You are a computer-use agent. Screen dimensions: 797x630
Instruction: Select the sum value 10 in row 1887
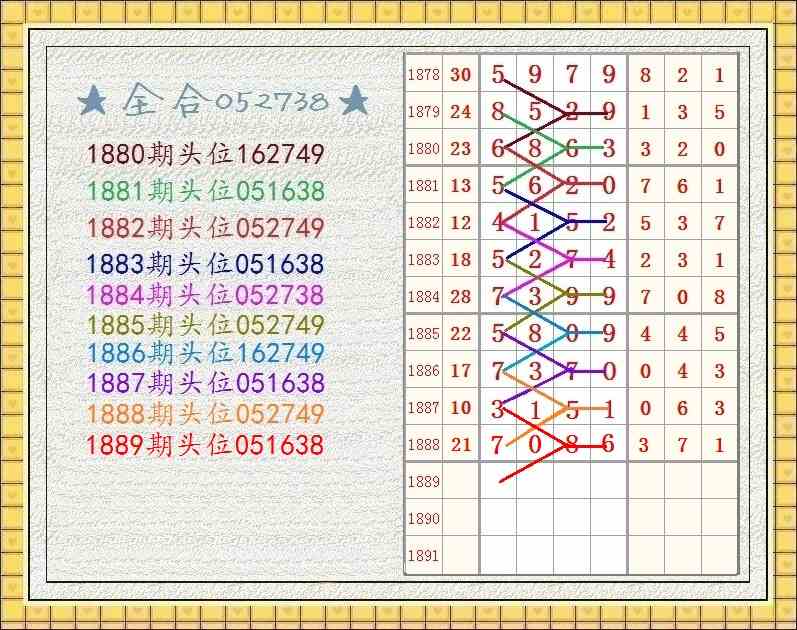[x=460, y=408]
